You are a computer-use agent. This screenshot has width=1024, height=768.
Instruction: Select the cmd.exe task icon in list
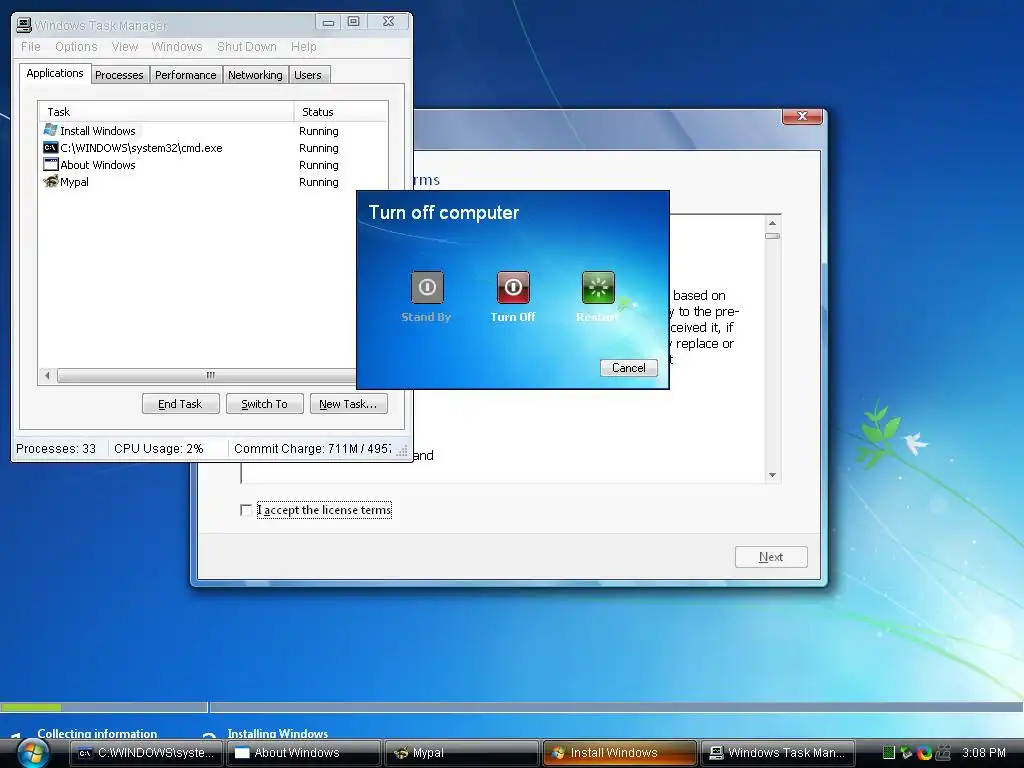pos(50,148)
